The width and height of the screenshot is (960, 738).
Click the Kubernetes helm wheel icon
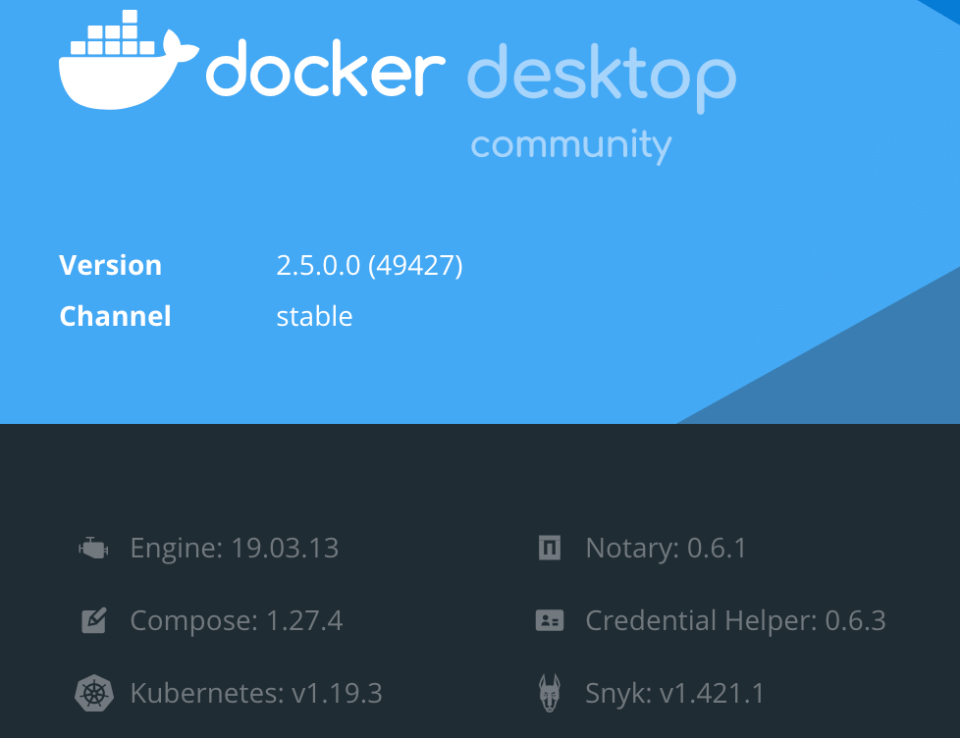[x=94, y=693]
